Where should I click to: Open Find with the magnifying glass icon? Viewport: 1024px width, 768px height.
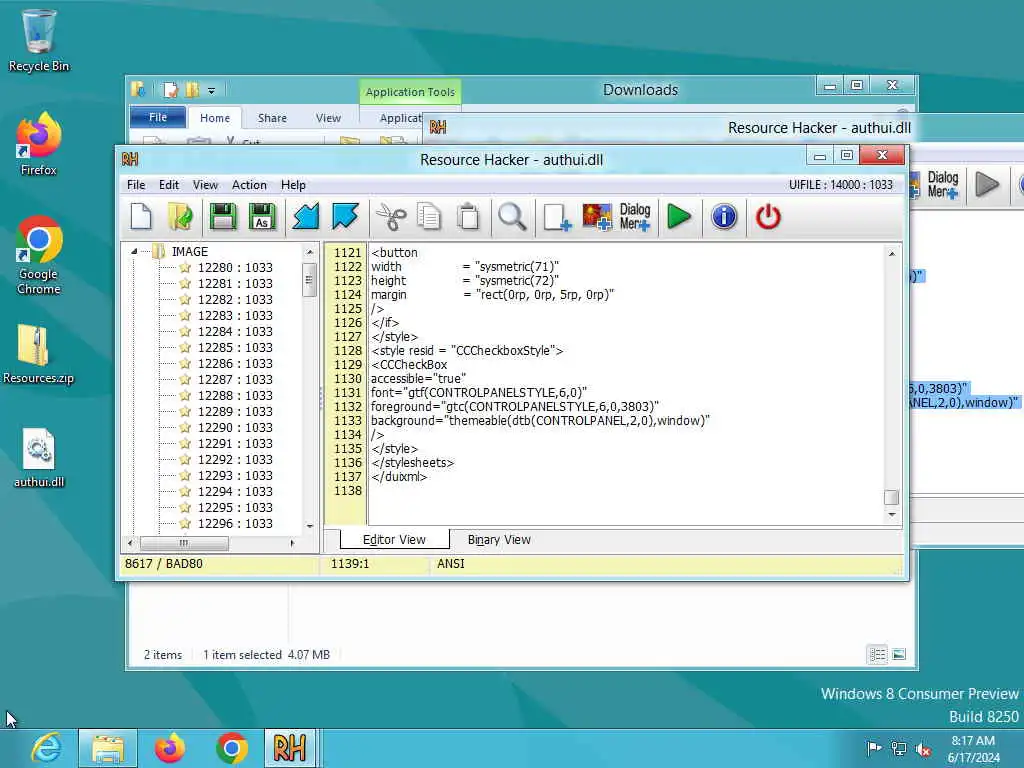(x=512, y=217)
